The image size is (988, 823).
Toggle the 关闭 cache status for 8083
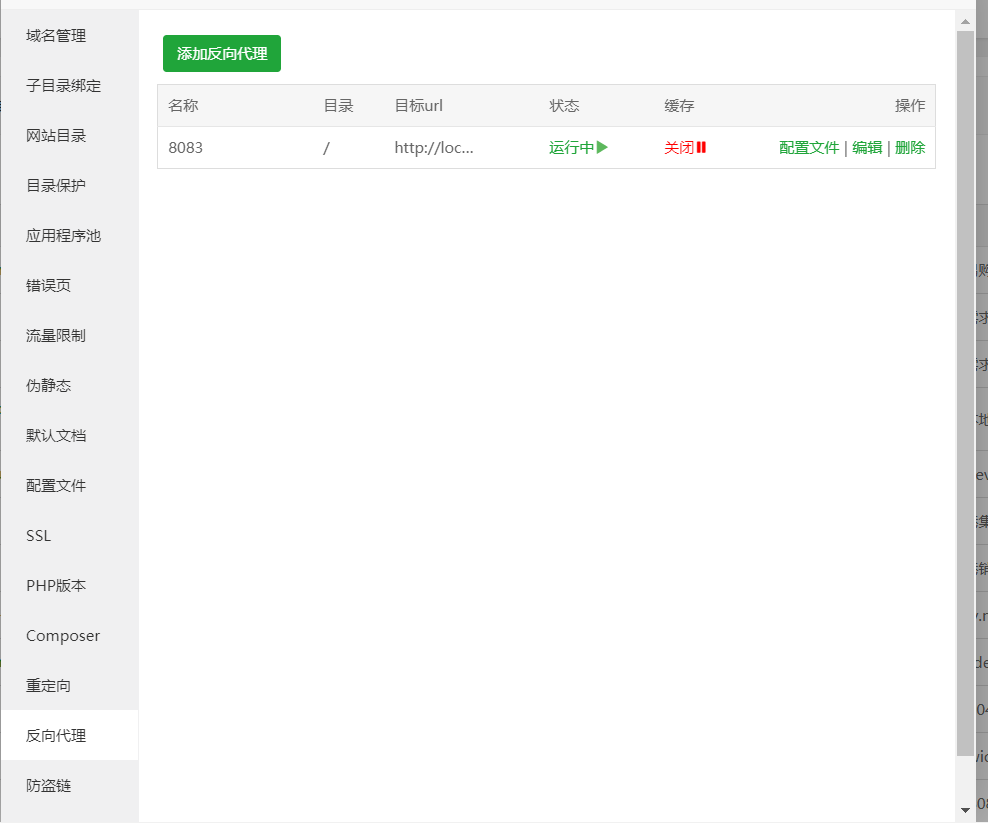[x=685, y=147]
